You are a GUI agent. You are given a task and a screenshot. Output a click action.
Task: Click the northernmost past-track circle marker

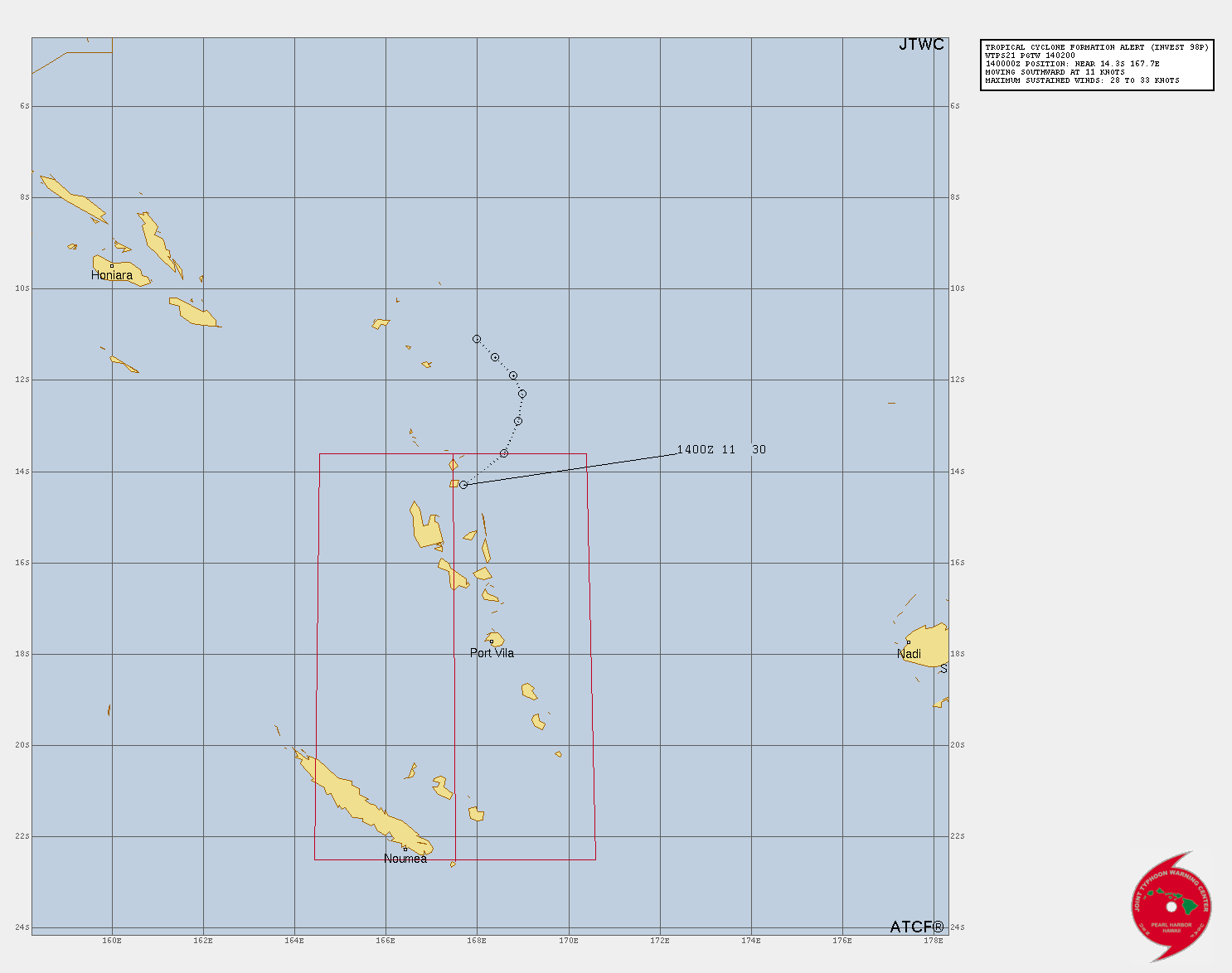[477, 339]
